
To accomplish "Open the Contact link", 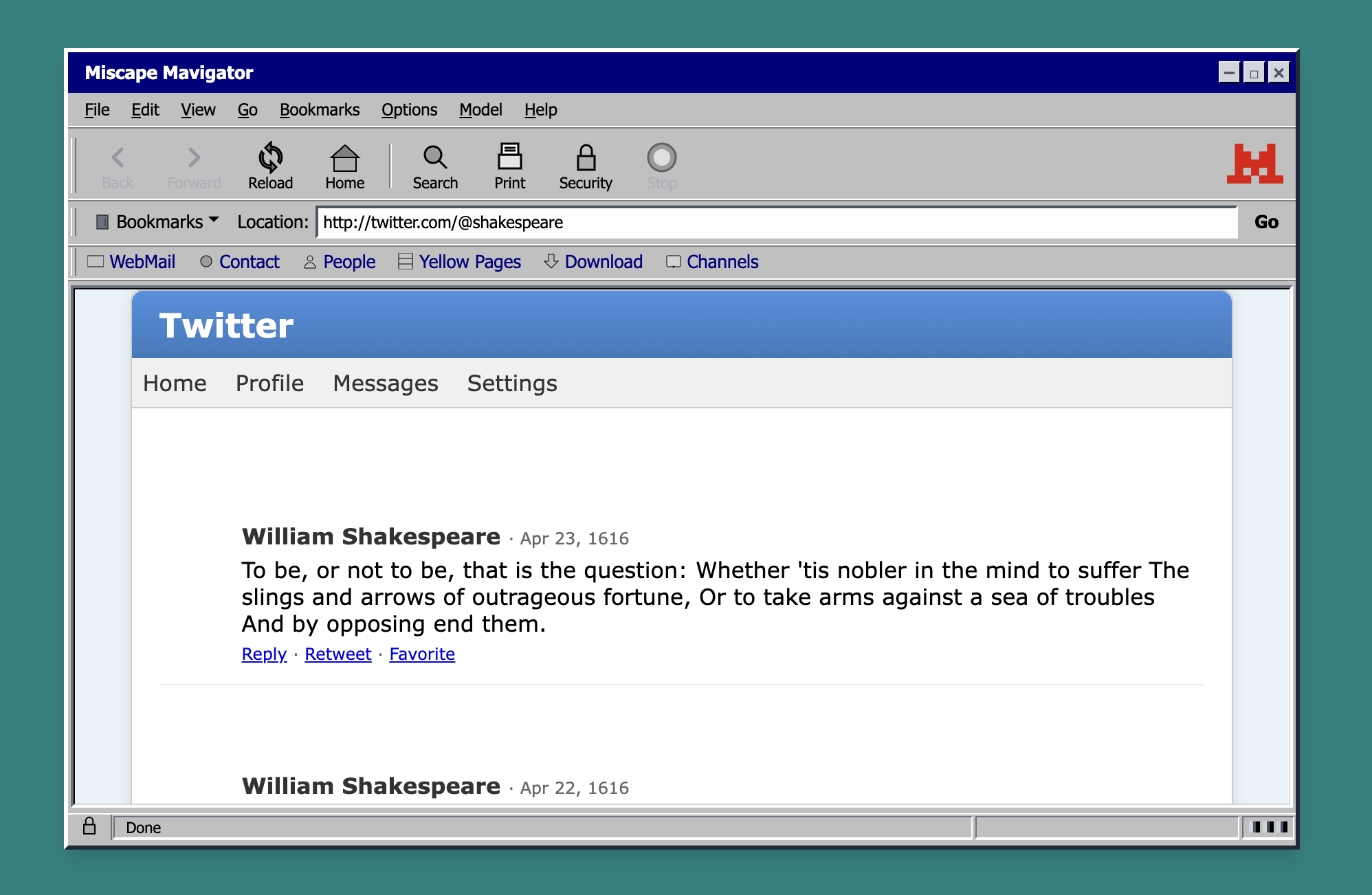I will (x=249, y=262).
